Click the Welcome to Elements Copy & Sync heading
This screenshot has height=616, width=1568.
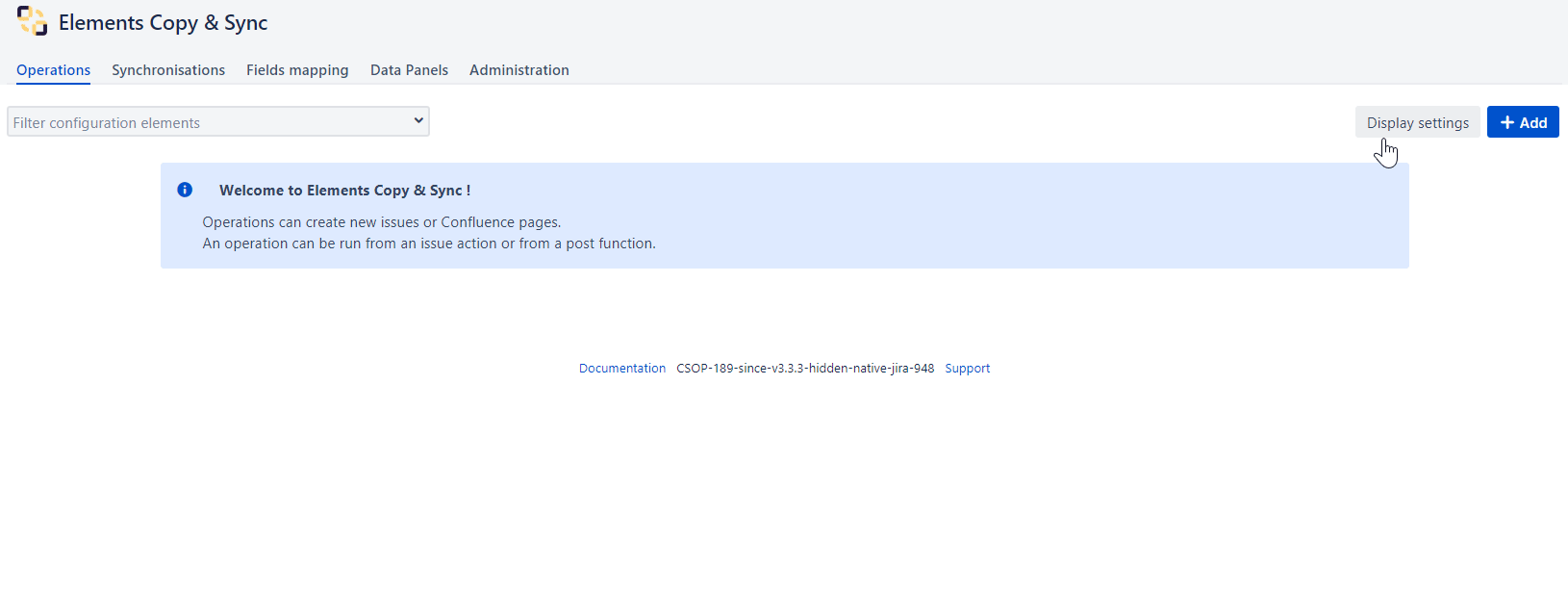point(344,191)
